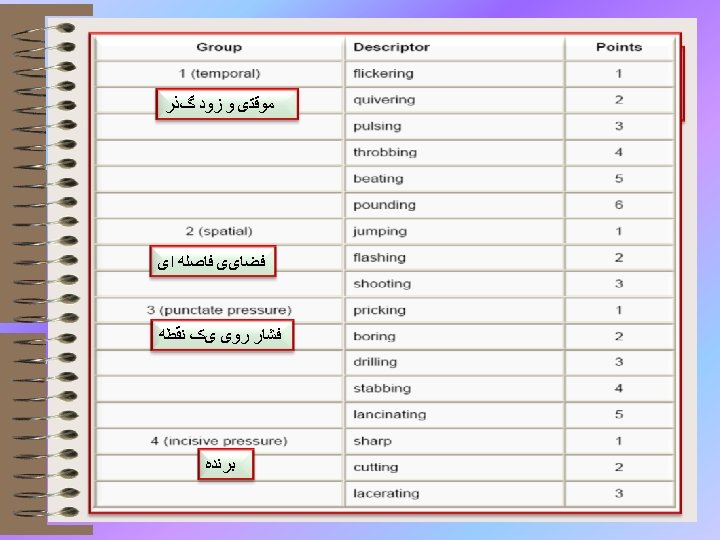Click points value 1 in flickering row

(619, 73)
